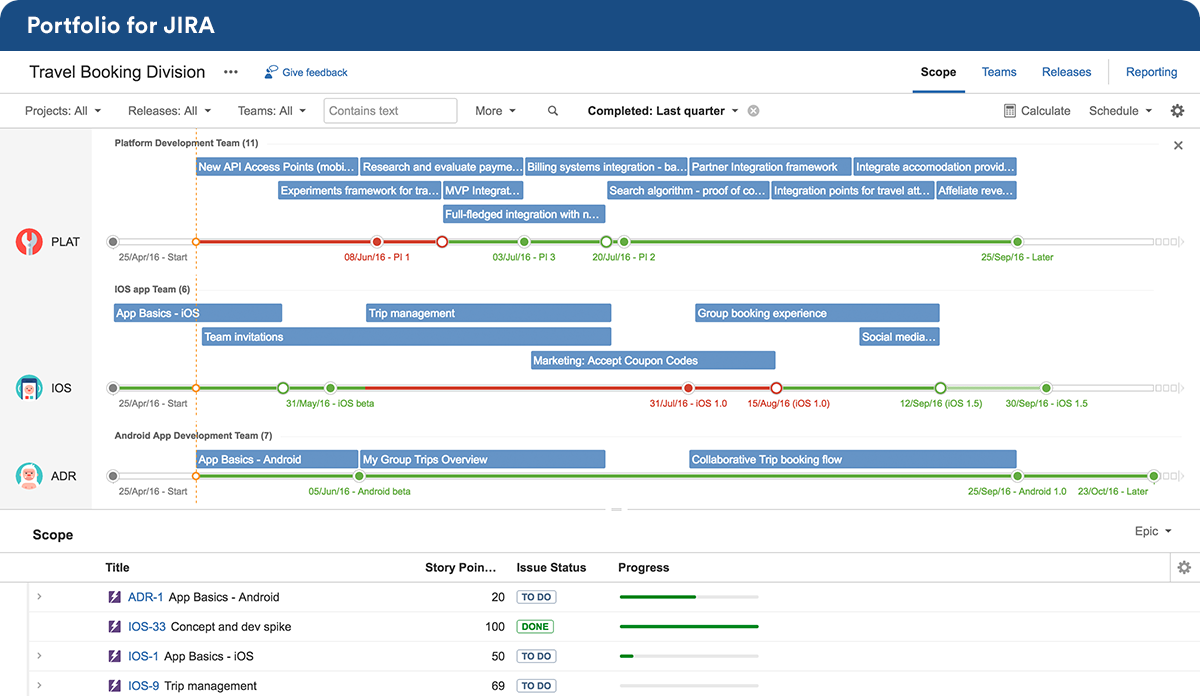Viewport: 1200px width, 696px height.
Task: Open the three-dots plan menu
Action: (231, 72)
